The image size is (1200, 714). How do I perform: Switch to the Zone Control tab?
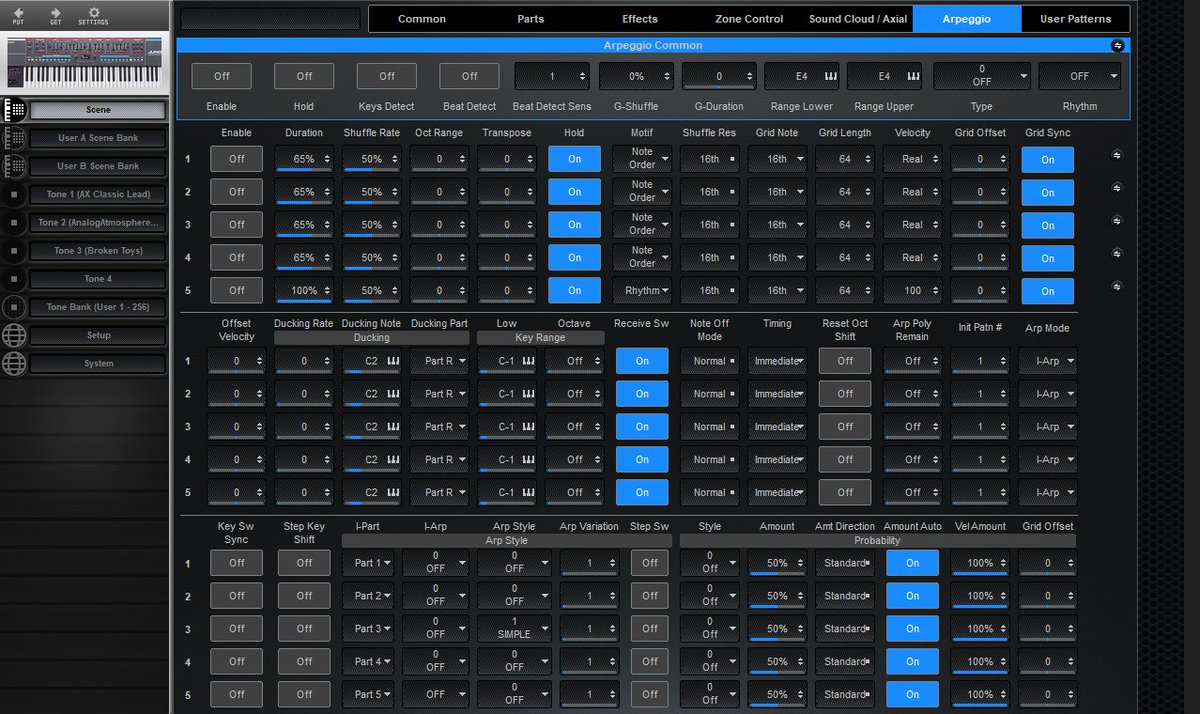tap(749, 19)
